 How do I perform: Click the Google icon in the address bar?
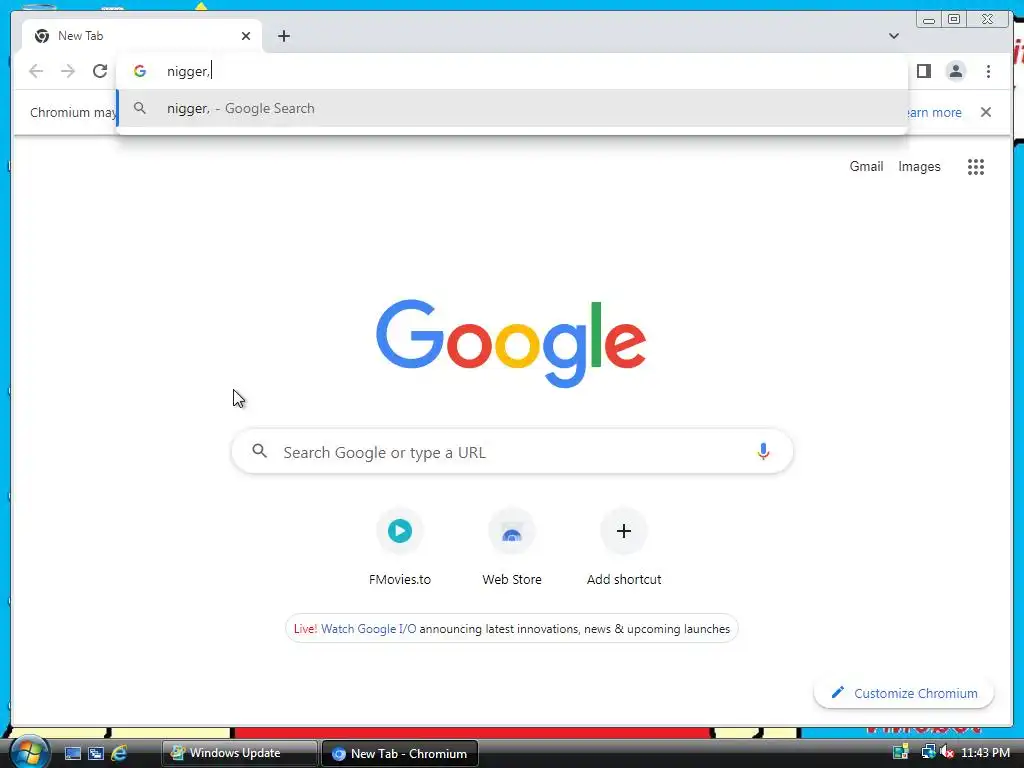pos(139,71)
